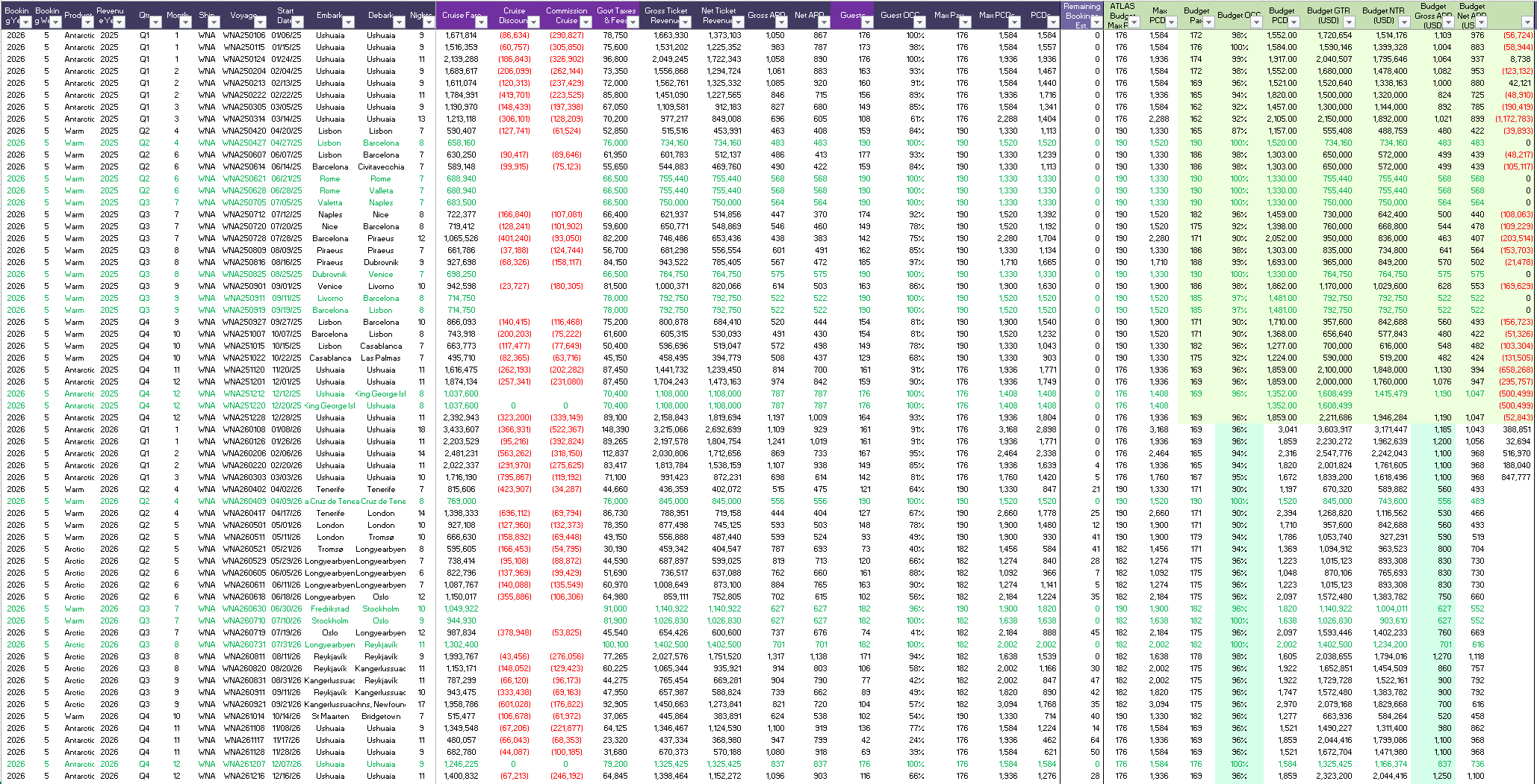Click the St Maarten embark cell
Screen dimensions: 1537x784
[x=330, y=716]
